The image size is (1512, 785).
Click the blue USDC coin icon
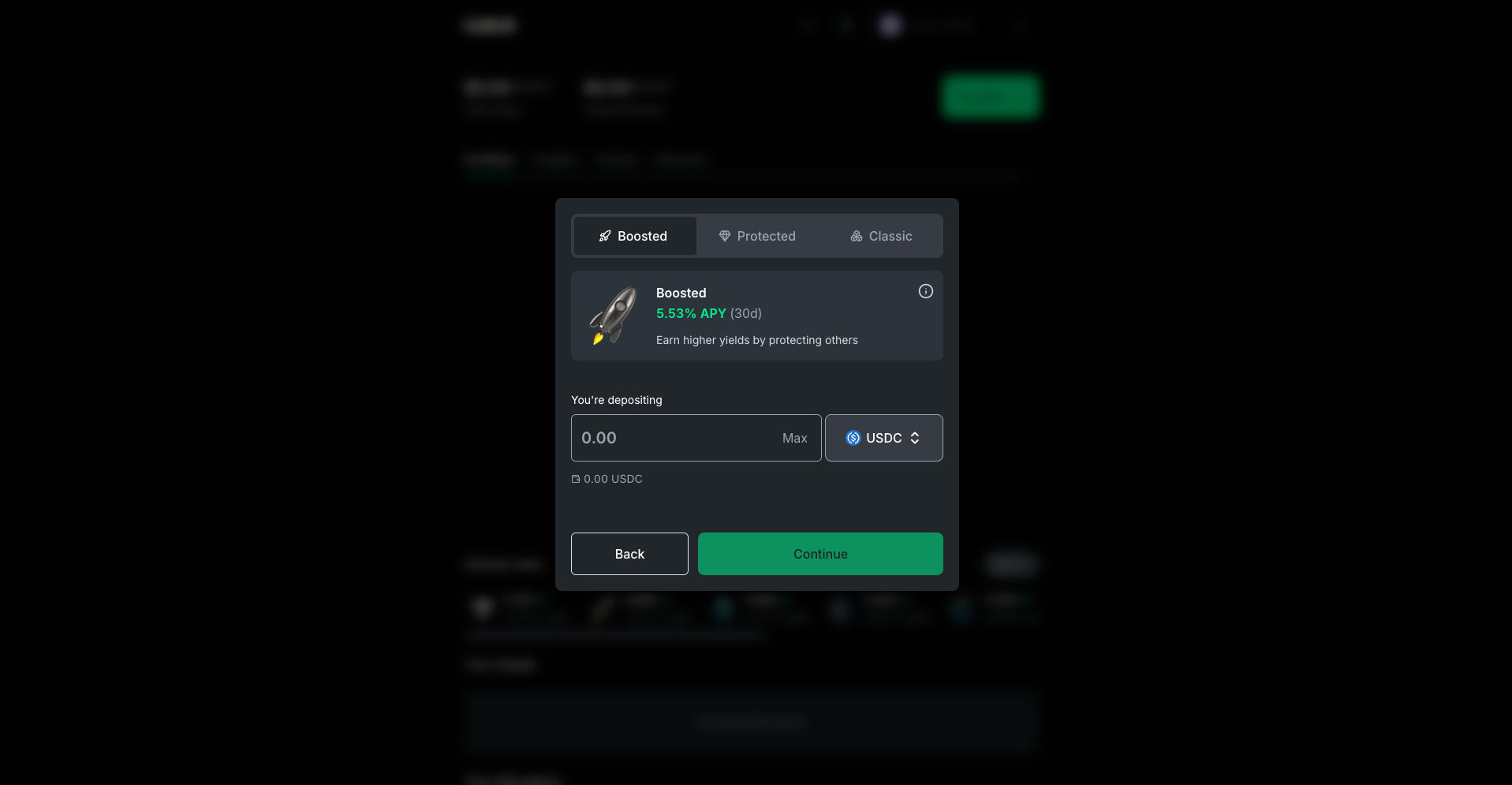tap(853, 438)
